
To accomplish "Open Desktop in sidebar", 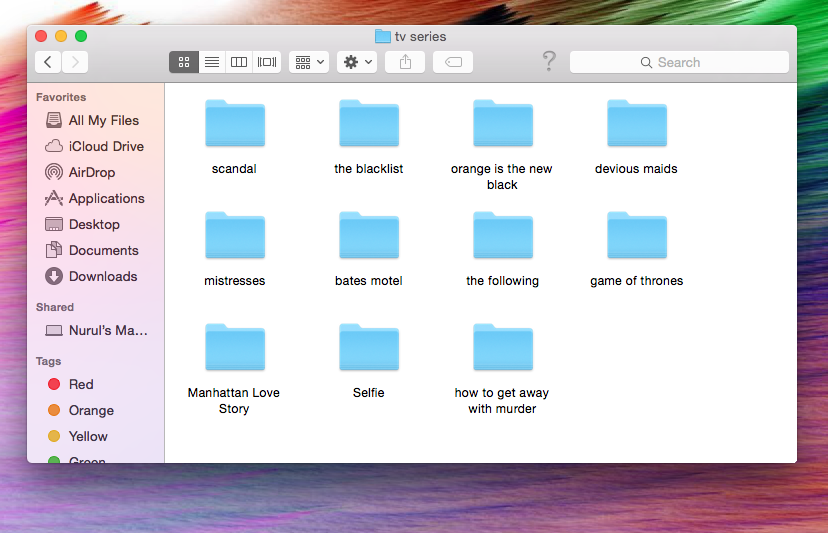I will pyautogui.click(x=96, y=225).
